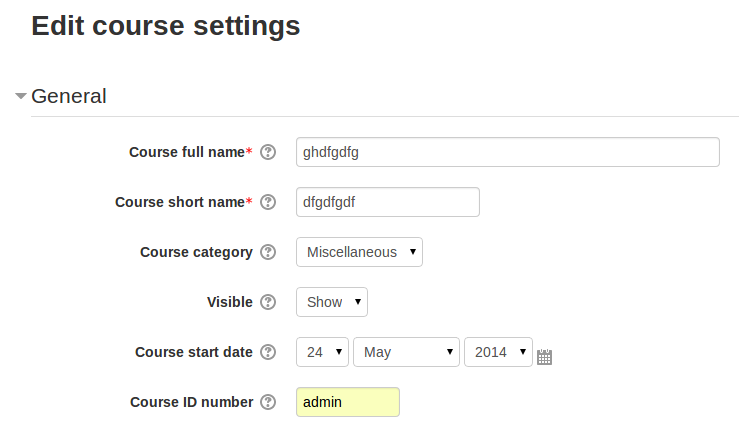739x441 pixels.
Task: Open help for Course start date
Action: [268, 352]
